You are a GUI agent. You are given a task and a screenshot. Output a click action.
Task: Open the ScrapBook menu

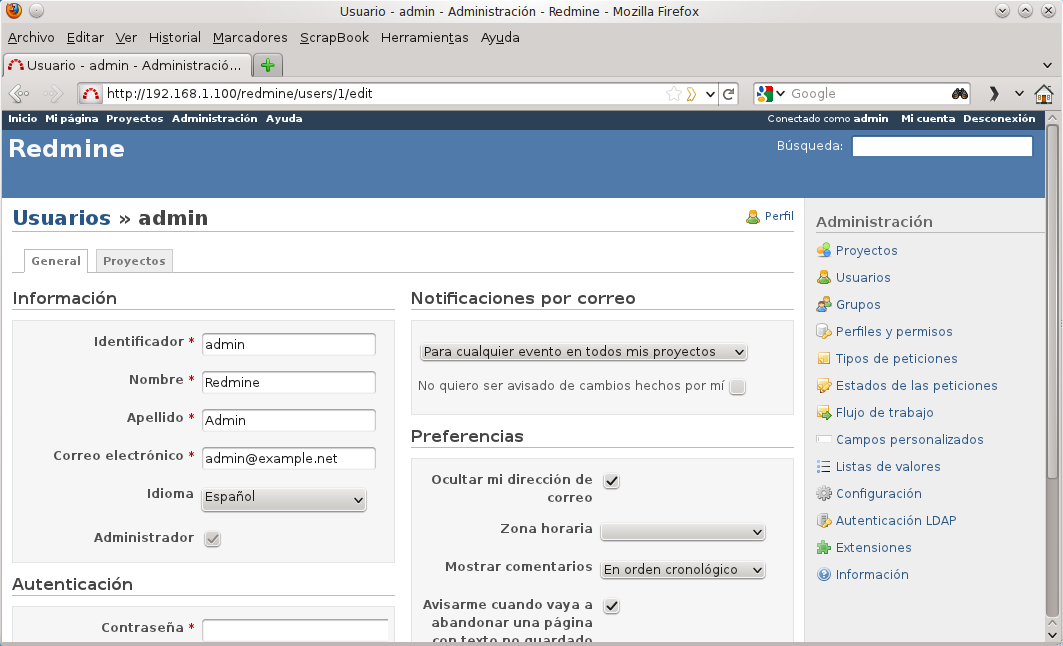[334, 37]
